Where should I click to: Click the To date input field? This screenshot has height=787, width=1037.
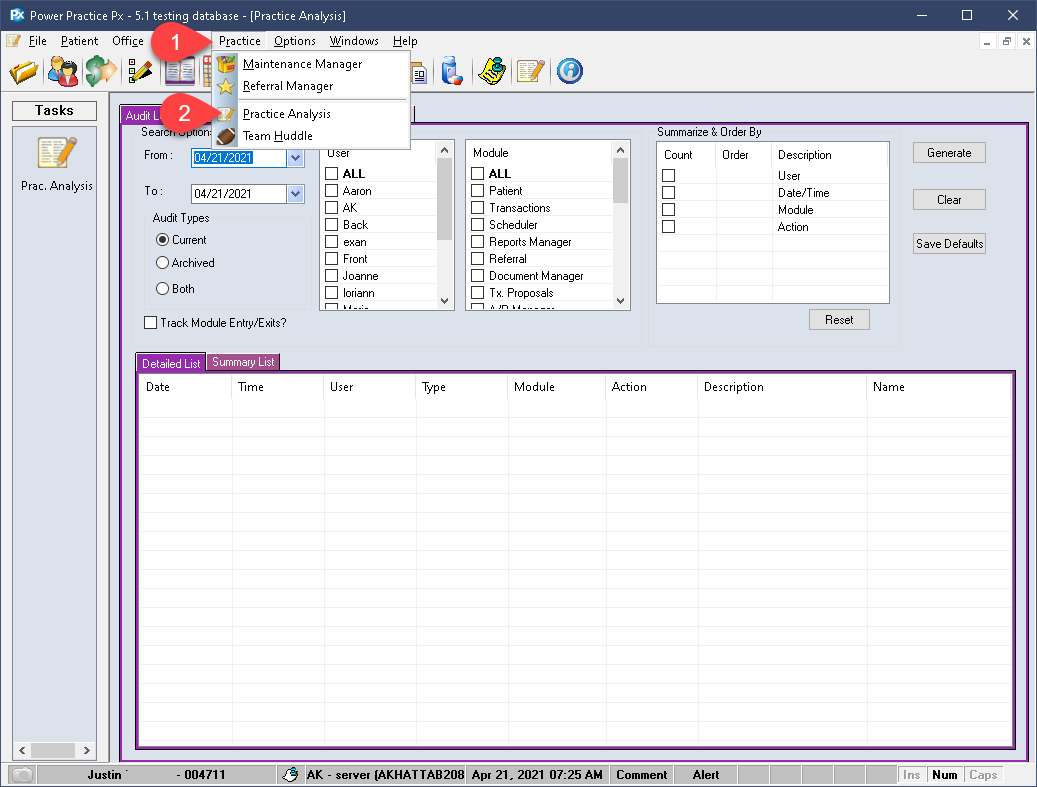(x=239, y=194)
